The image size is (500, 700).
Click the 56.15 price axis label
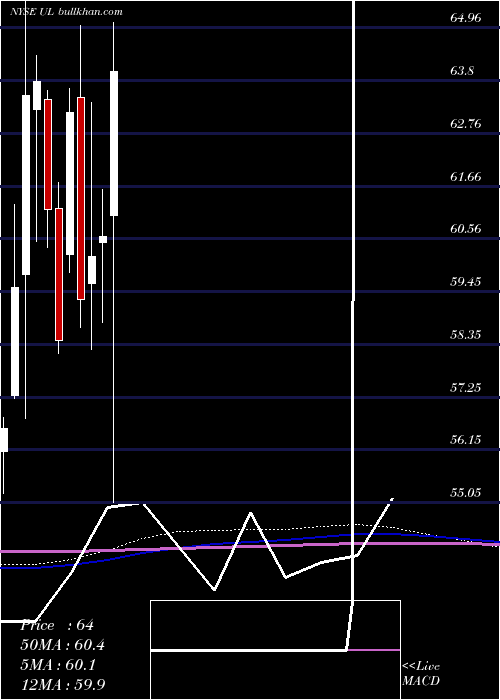(466, 440)
